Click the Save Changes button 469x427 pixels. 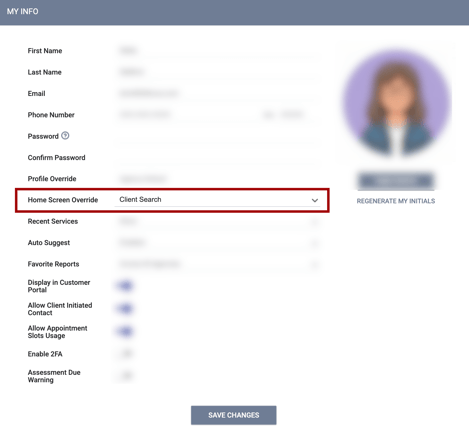click(x=234, y=415)
